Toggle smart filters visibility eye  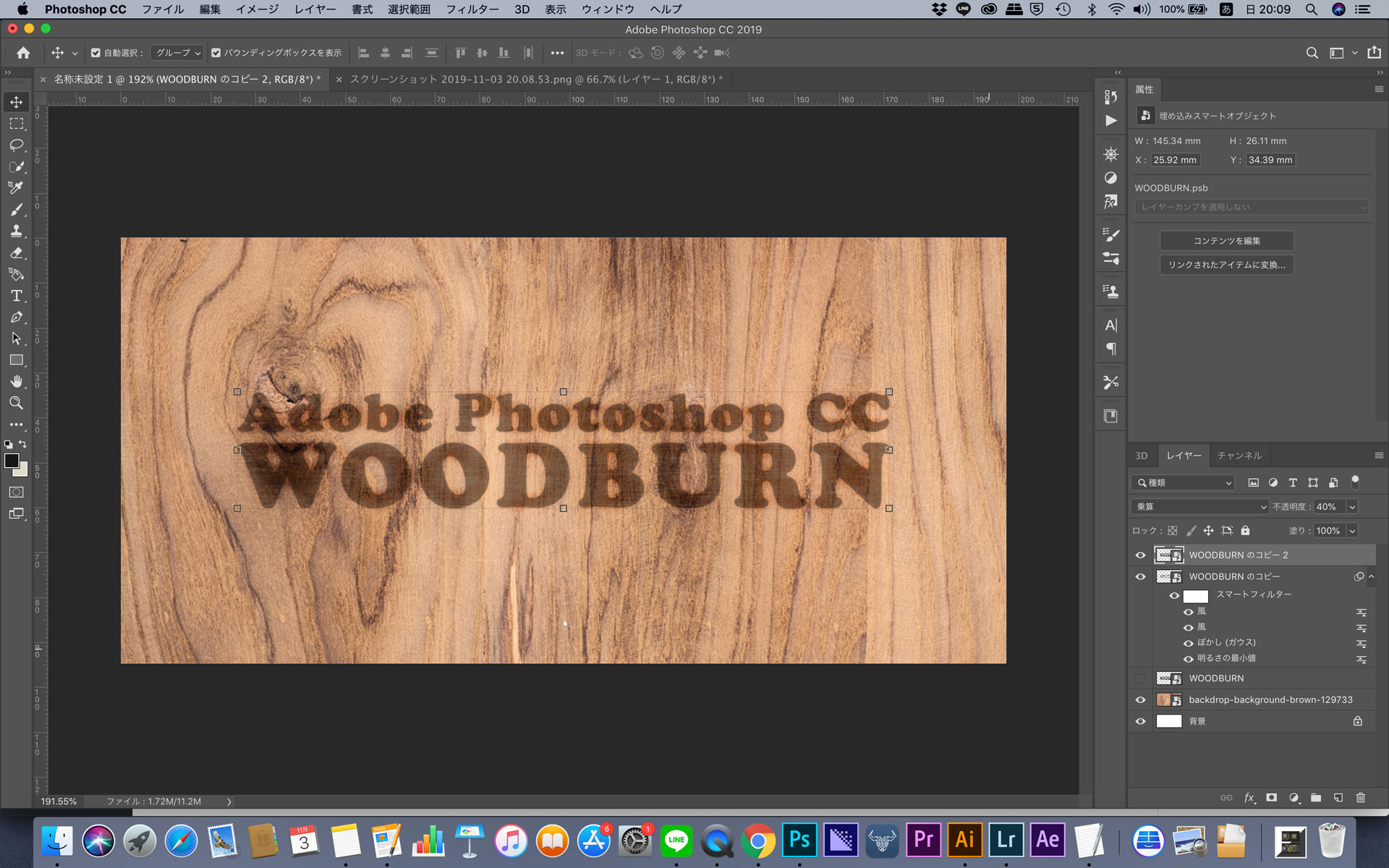[1174, 596]
